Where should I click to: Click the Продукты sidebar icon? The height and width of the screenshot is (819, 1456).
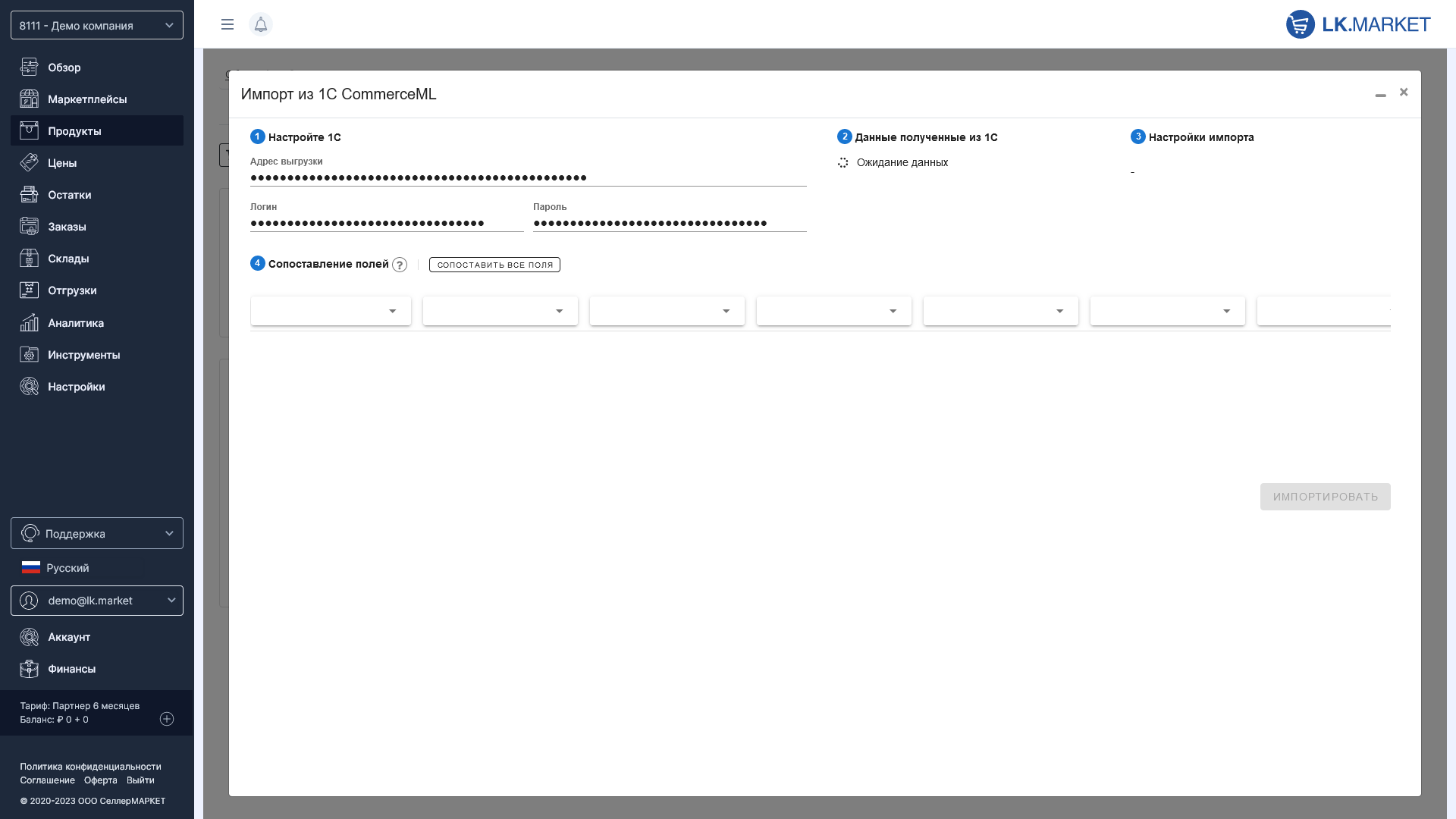coord(29,131)
